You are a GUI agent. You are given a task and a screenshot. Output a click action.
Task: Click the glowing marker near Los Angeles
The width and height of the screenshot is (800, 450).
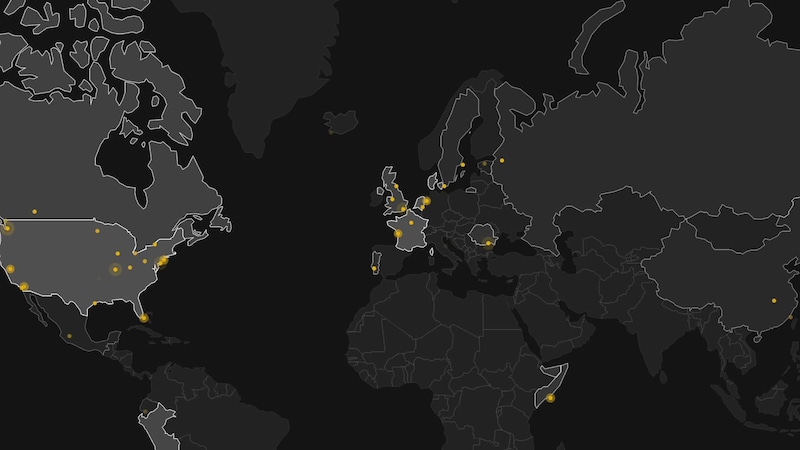tap(23, 286)
